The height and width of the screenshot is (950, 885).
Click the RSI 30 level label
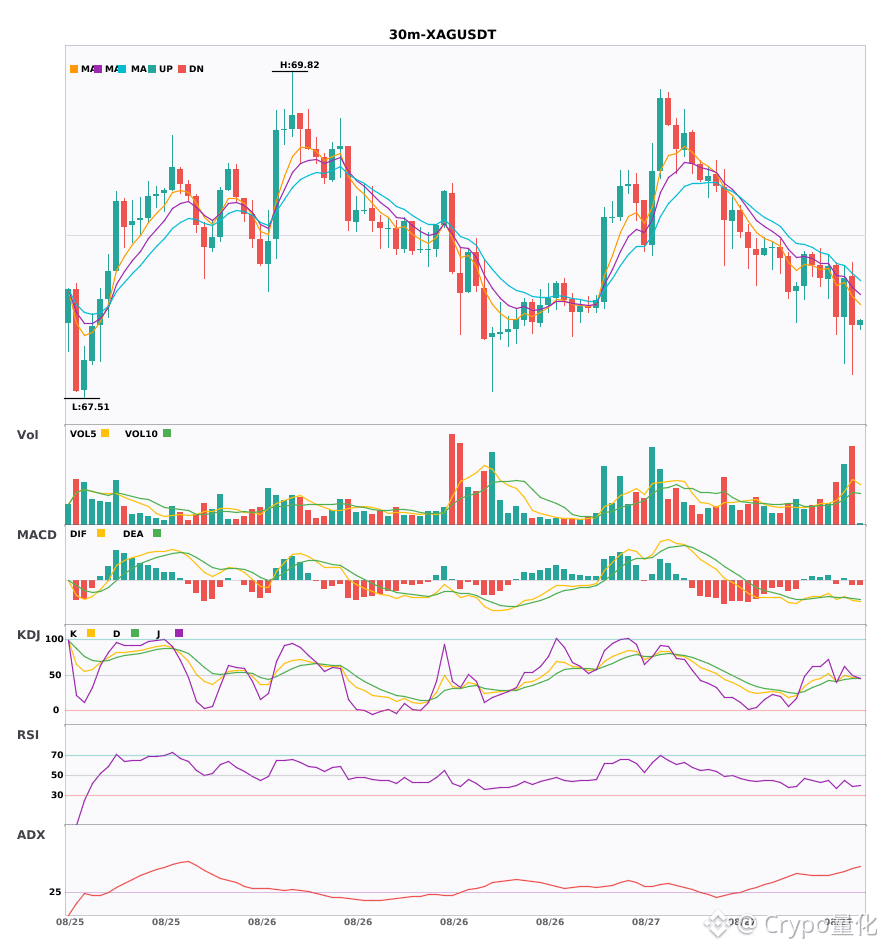57,795
